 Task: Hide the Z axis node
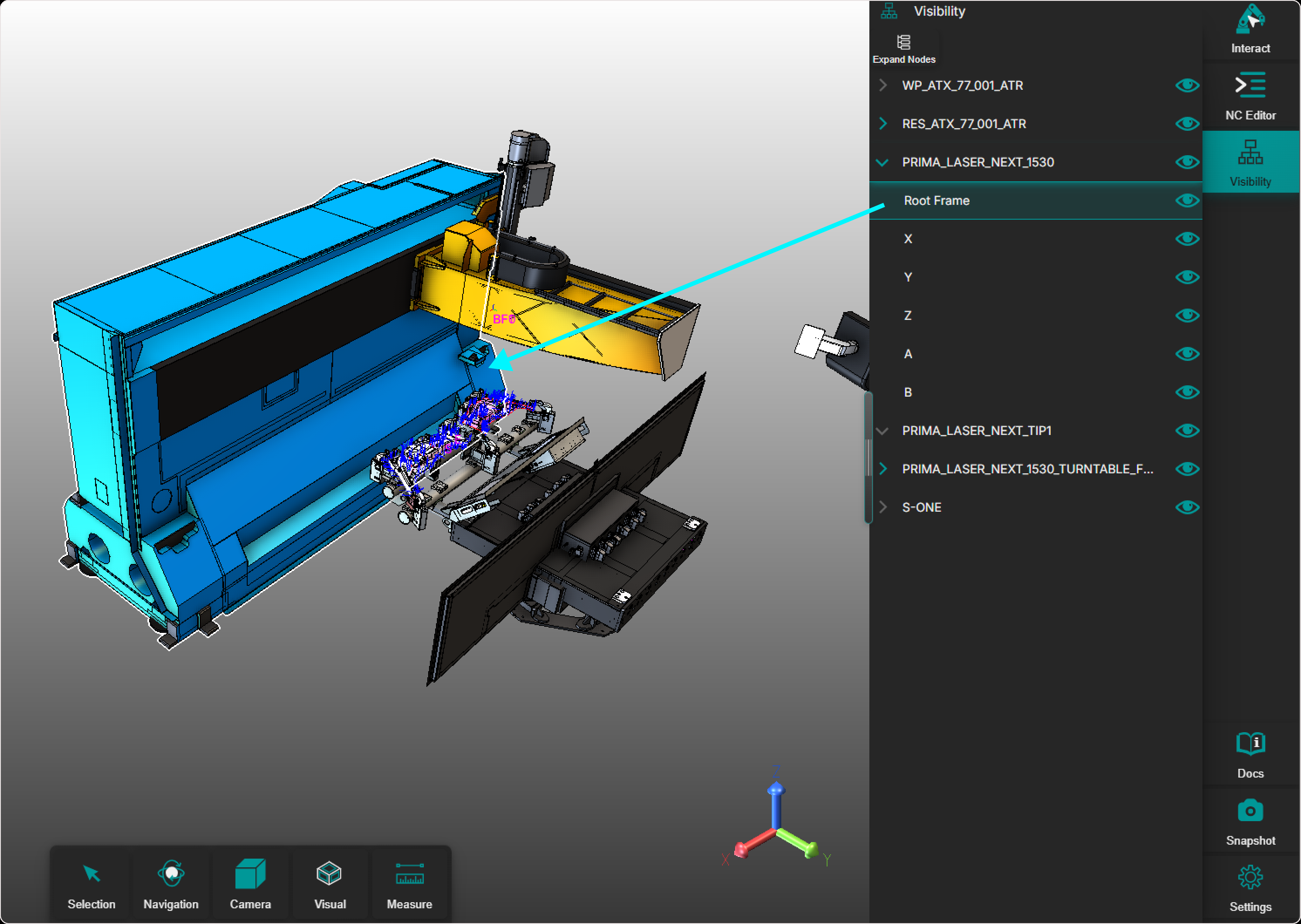tap(1187, 315)
